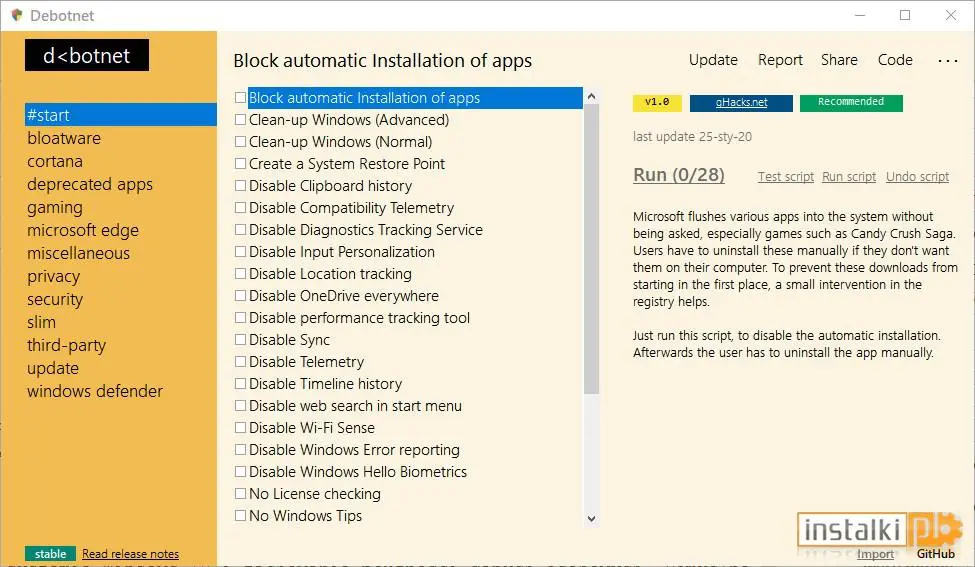Click the d<botnet logo

87,55
